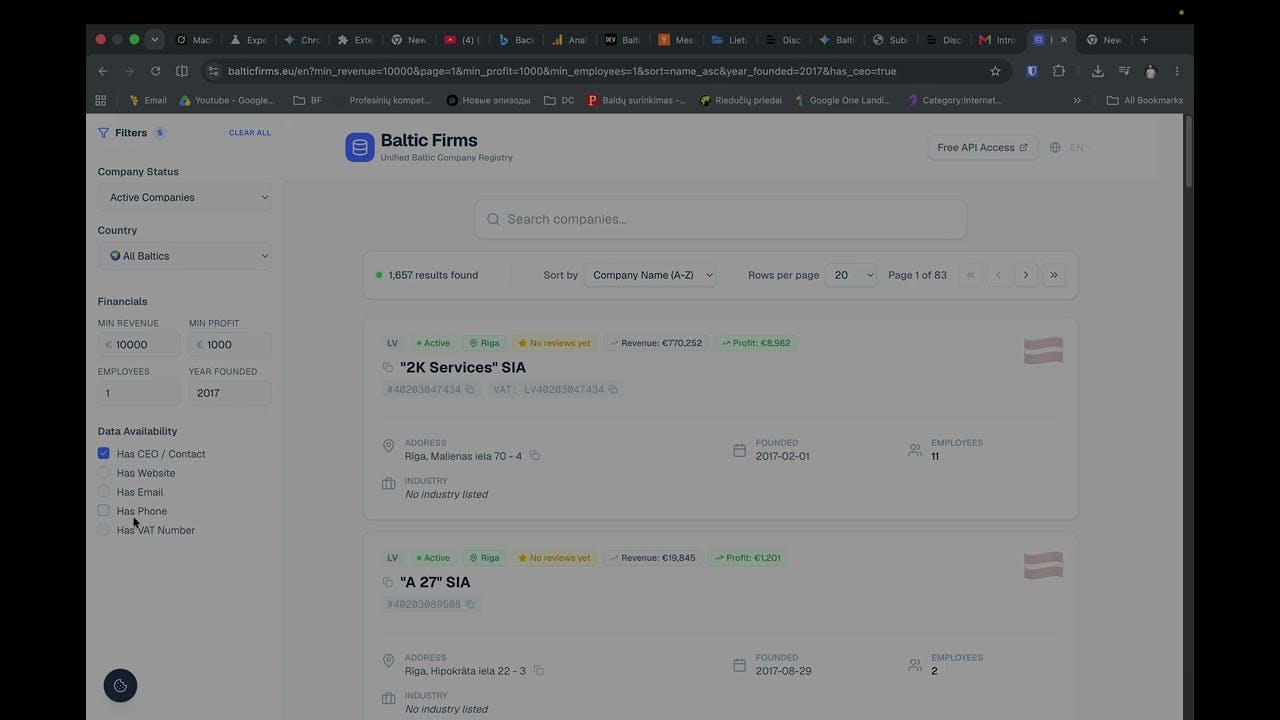Open "A 27" SIA company title
1280x720 pixels.
tap(435, 582)
